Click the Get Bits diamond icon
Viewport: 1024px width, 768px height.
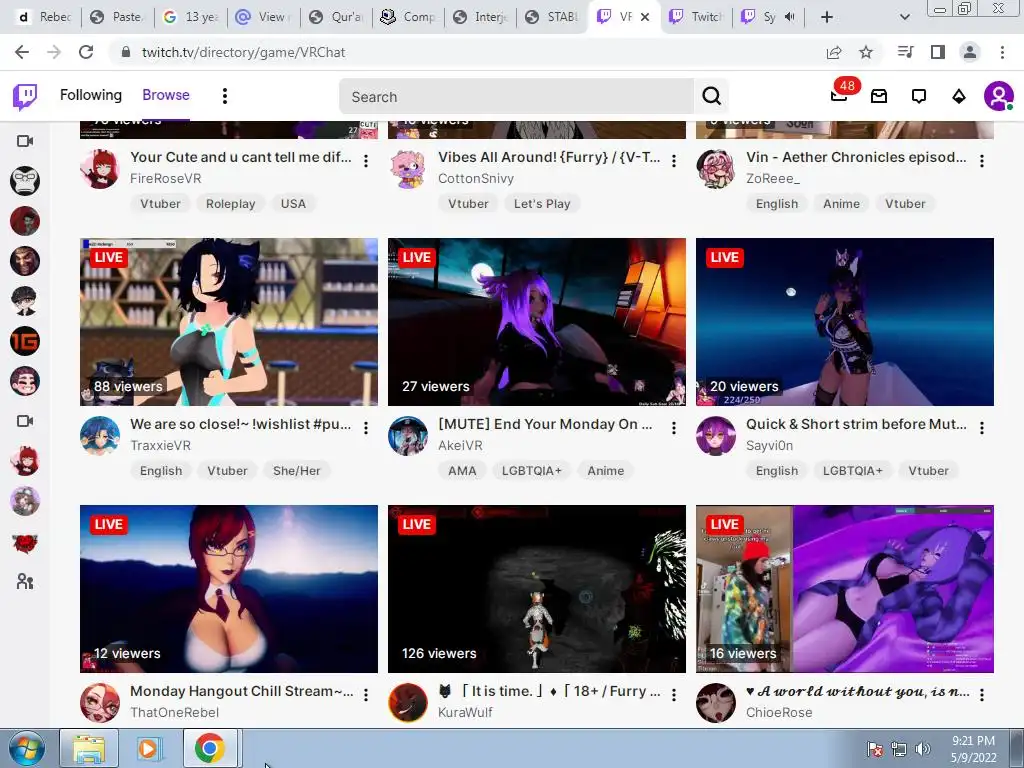959,97
